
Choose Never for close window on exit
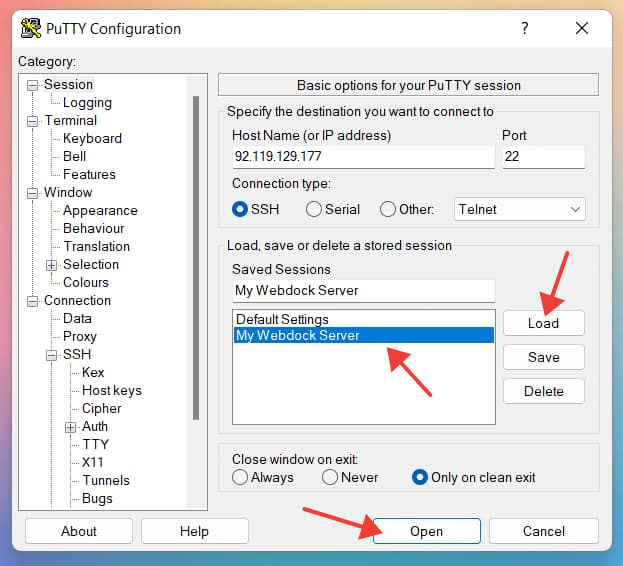point(331,477)
